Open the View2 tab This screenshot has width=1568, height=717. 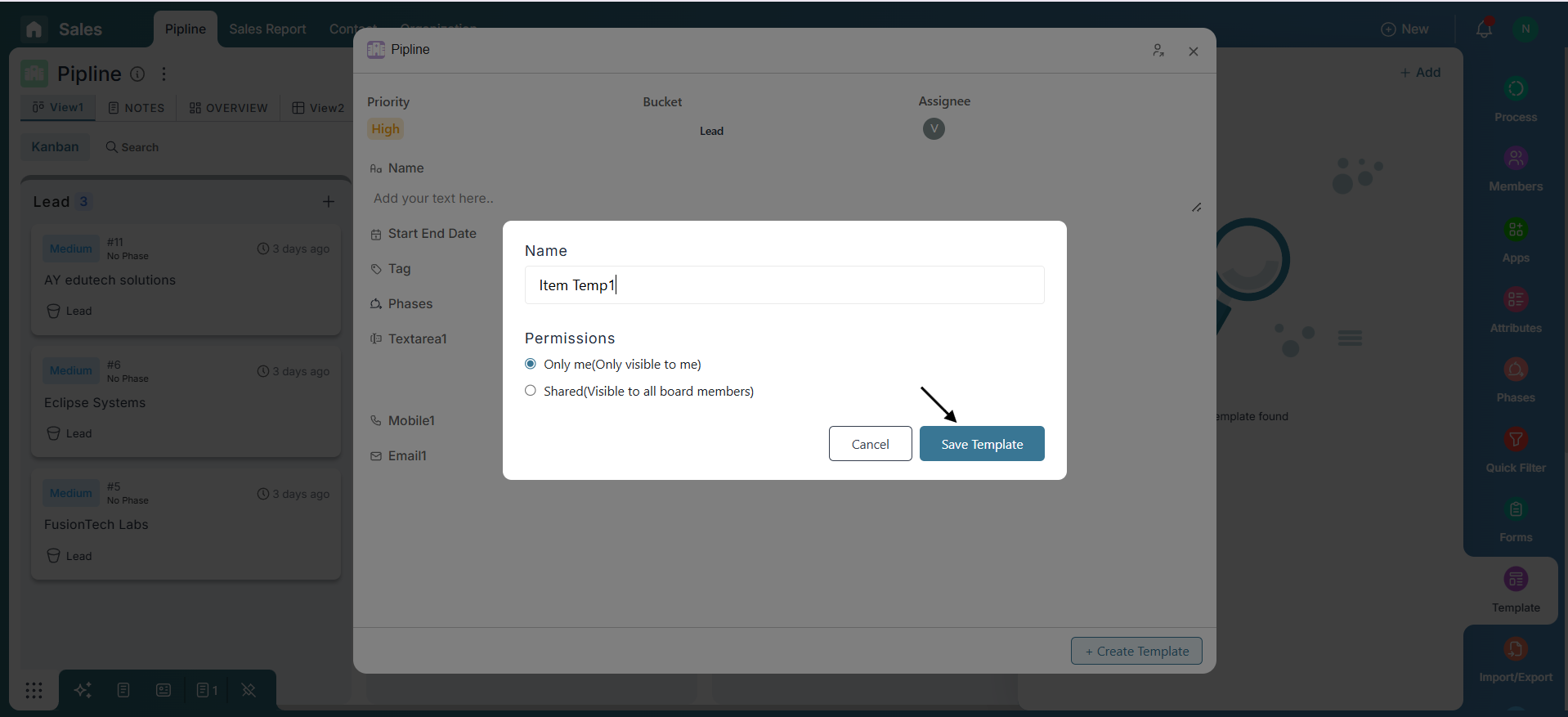tap(318, 108)
